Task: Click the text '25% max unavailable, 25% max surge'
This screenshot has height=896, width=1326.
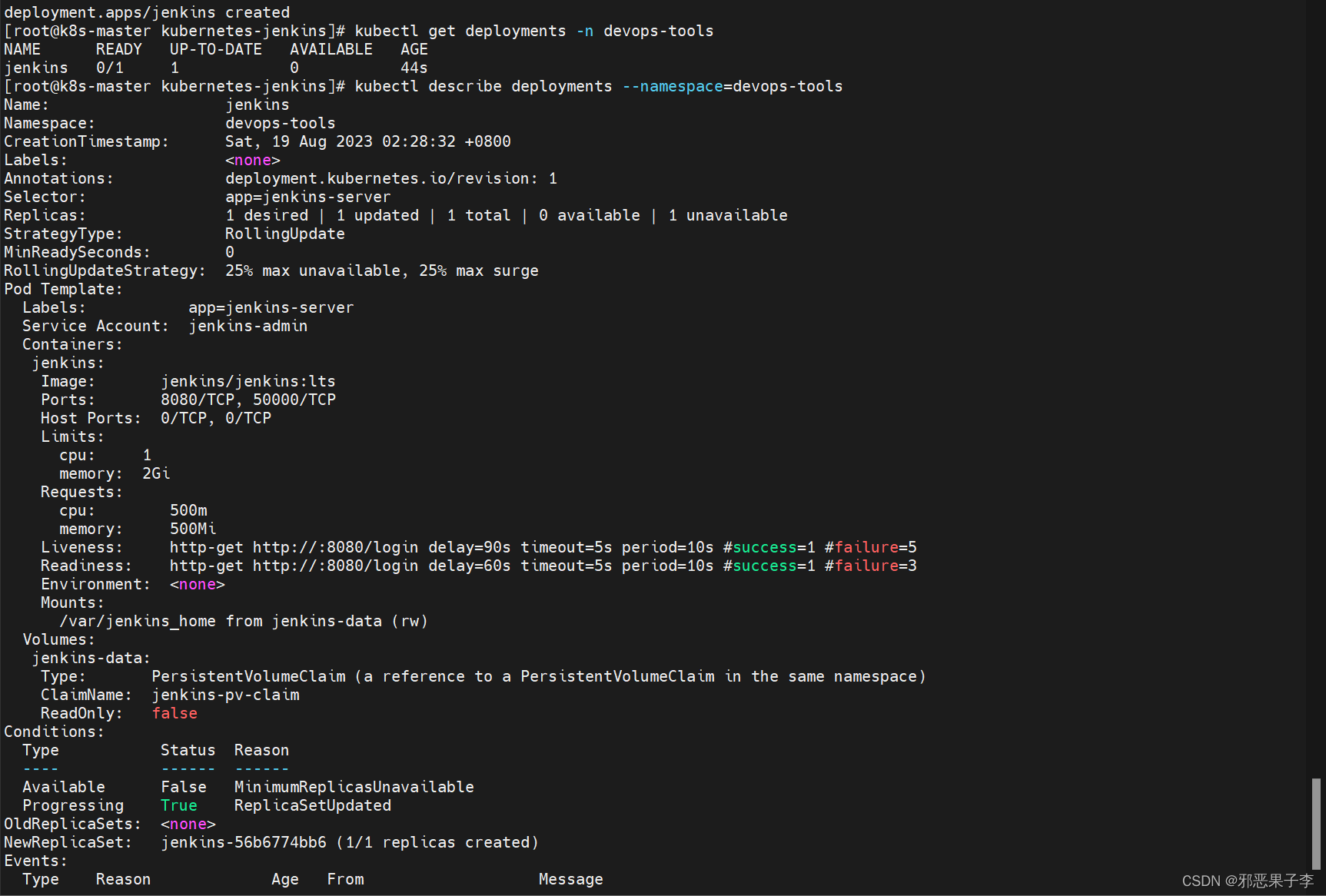Action: coord(382,270)
